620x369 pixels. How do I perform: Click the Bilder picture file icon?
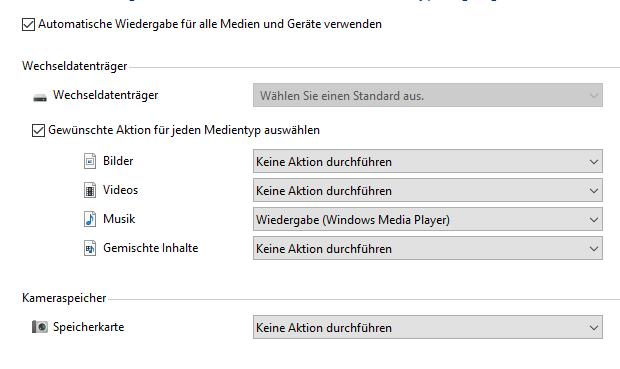tap(90, 161)
